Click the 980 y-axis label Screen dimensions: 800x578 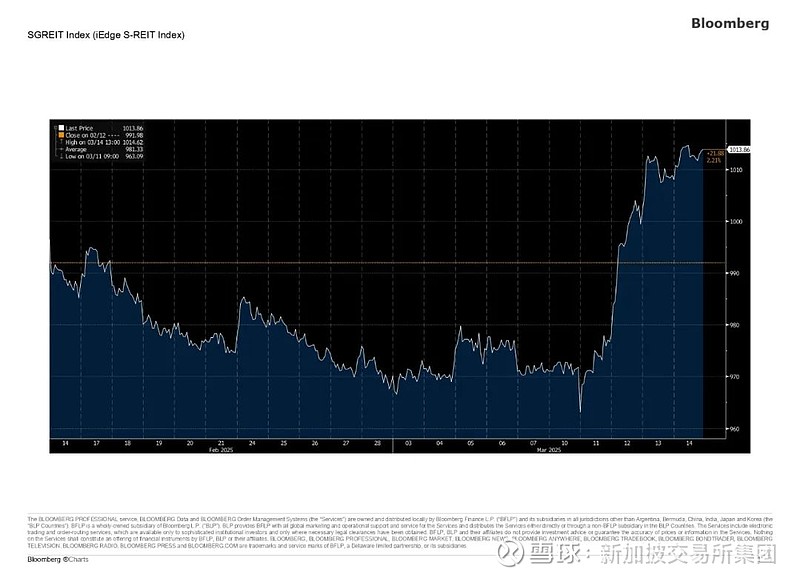[x=734, y=325]
